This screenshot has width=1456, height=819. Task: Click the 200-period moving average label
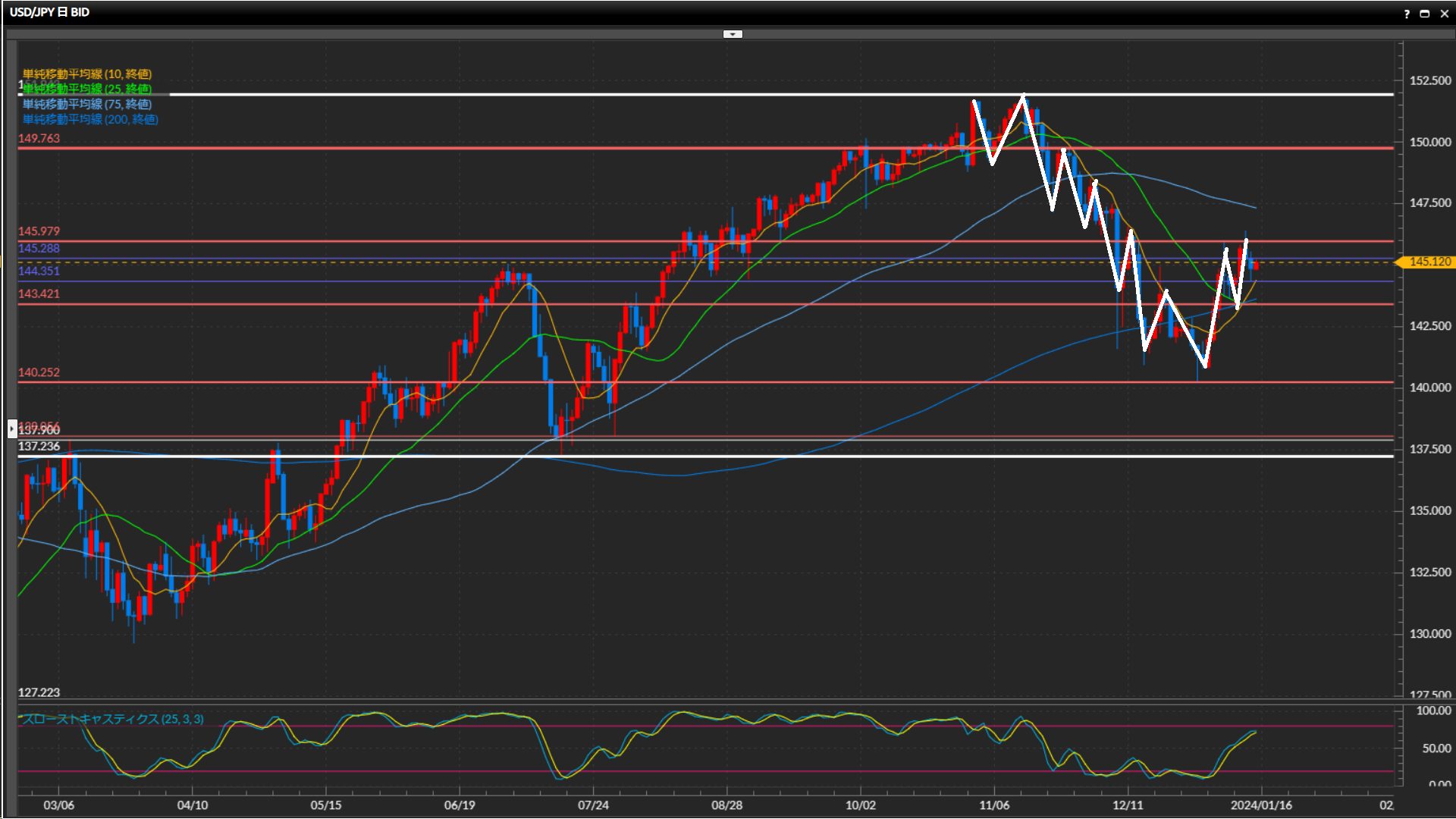[90, 119]
